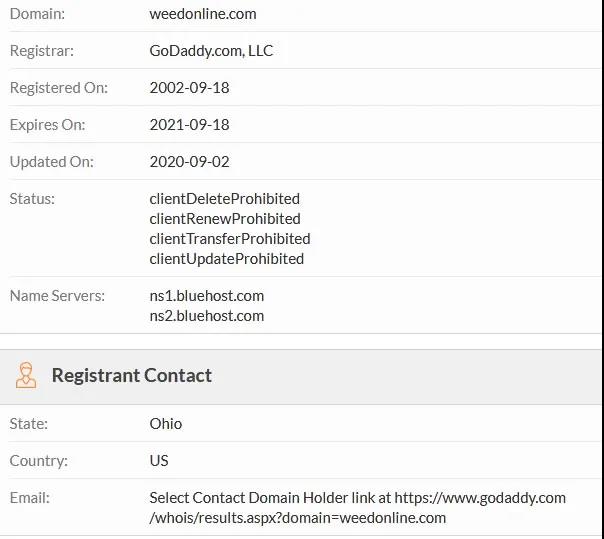Click the Status field label

[32, 199]
